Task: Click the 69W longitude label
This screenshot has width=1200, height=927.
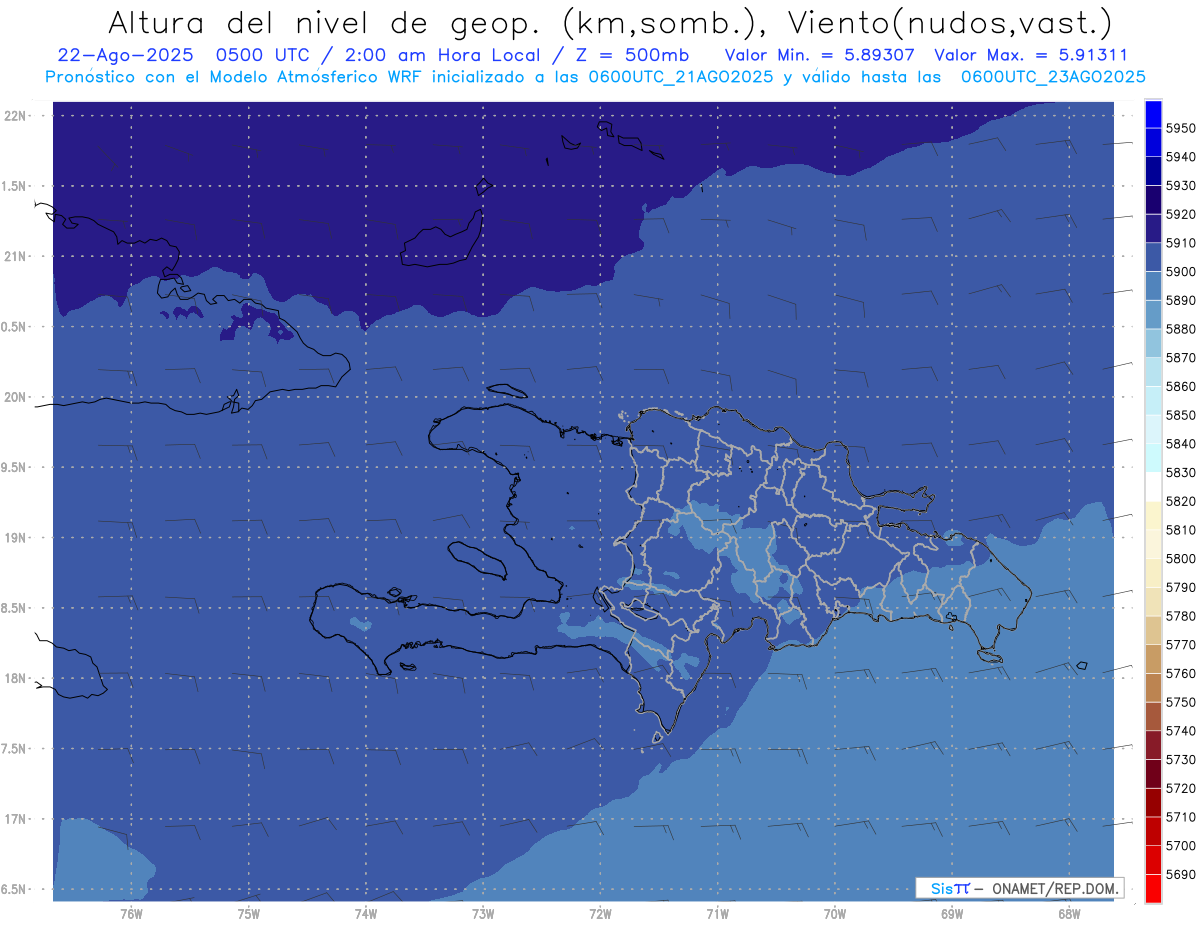Action: pos(952,914)
